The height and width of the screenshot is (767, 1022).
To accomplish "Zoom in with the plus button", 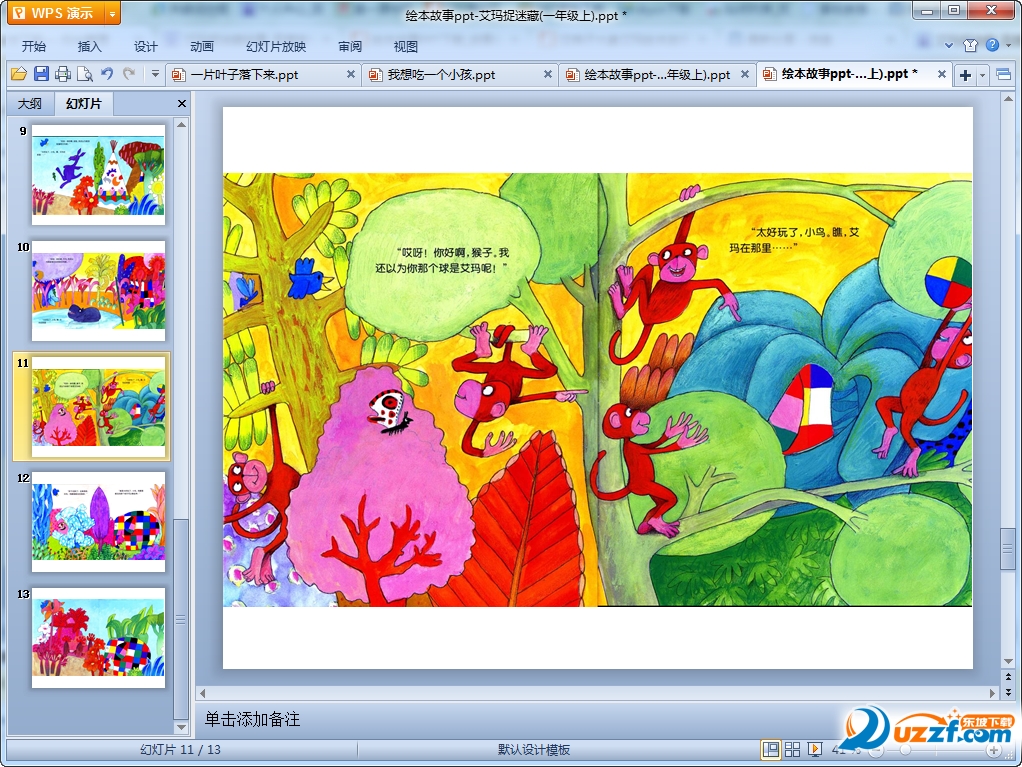I will click(x=994, y=751).
